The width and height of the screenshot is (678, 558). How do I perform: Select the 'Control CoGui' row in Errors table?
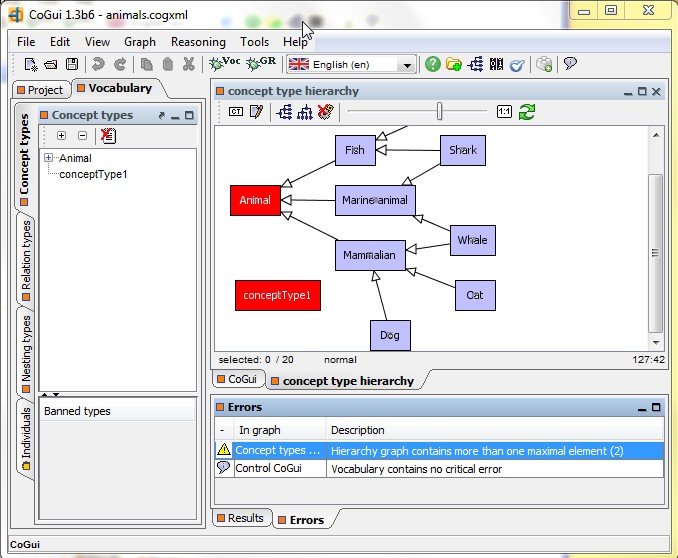pyautogui.click(x=439, y=469)
